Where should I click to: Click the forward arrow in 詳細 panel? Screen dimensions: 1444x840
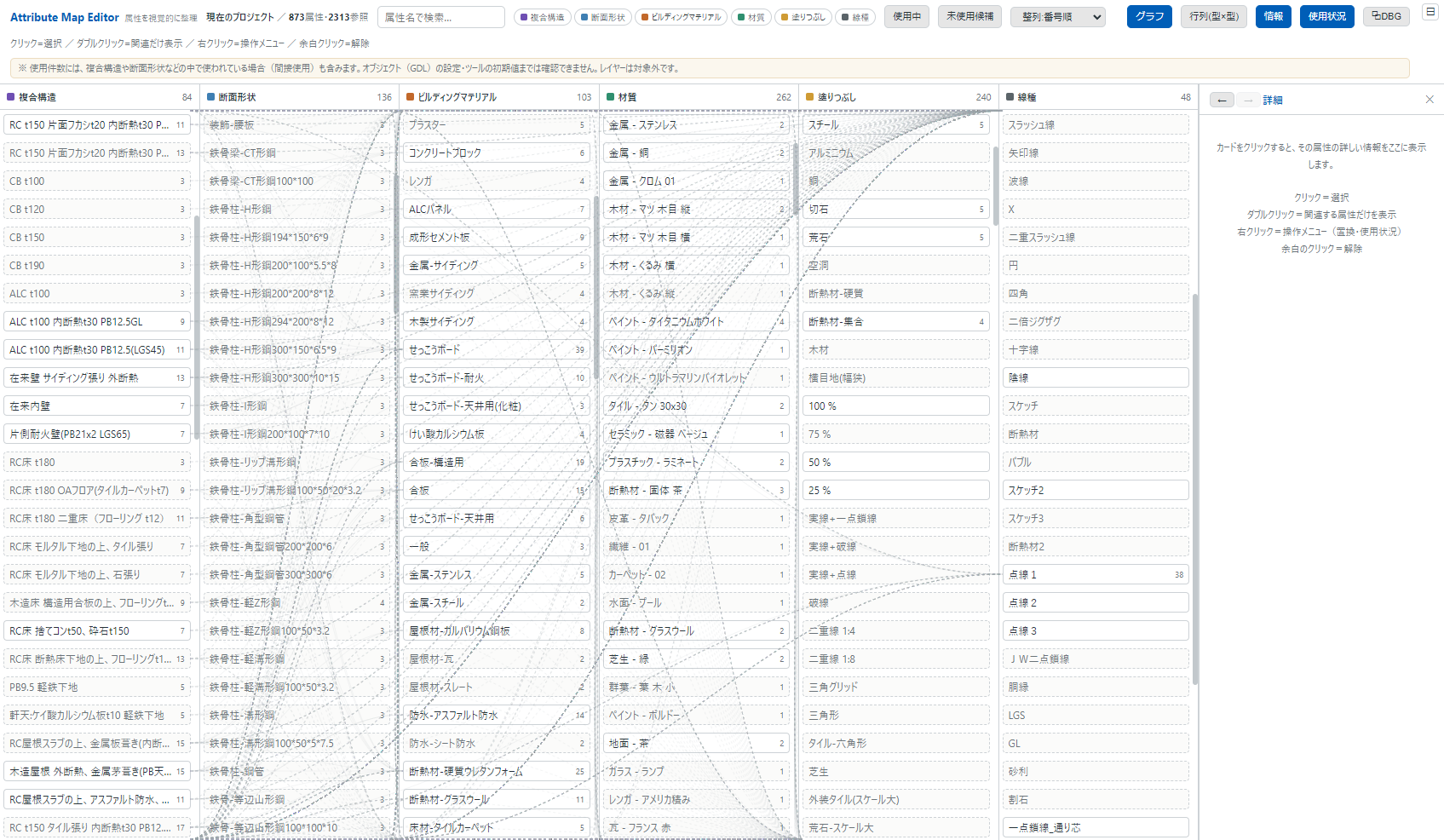pyautogui.click(x=1248, y=100)
